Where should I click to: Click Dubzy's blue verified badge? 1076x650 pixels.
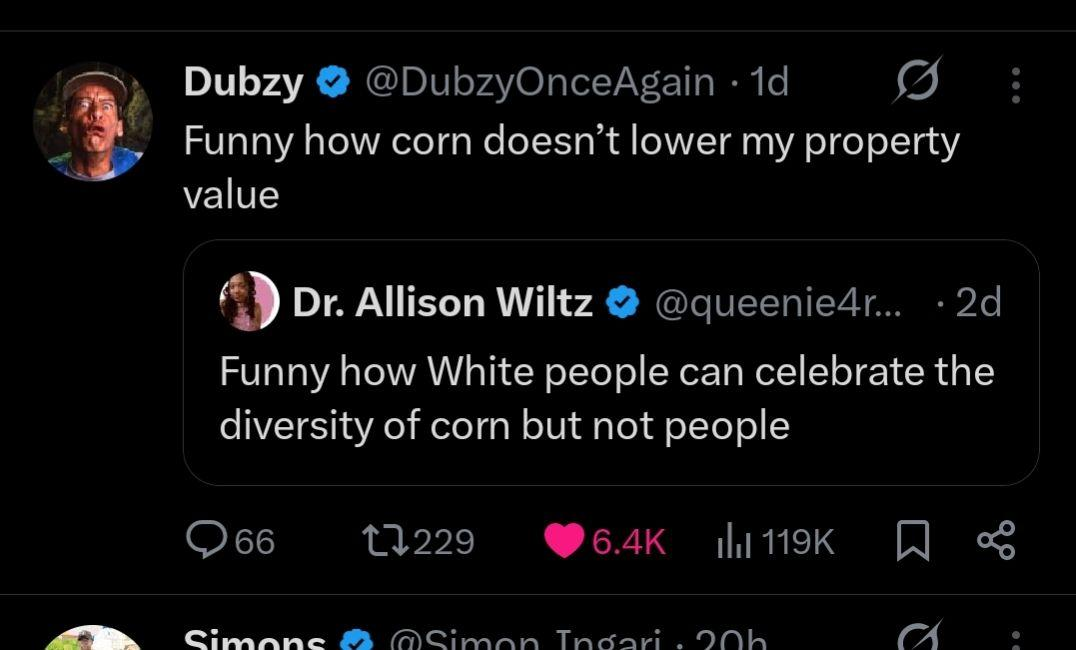(331, 83)
